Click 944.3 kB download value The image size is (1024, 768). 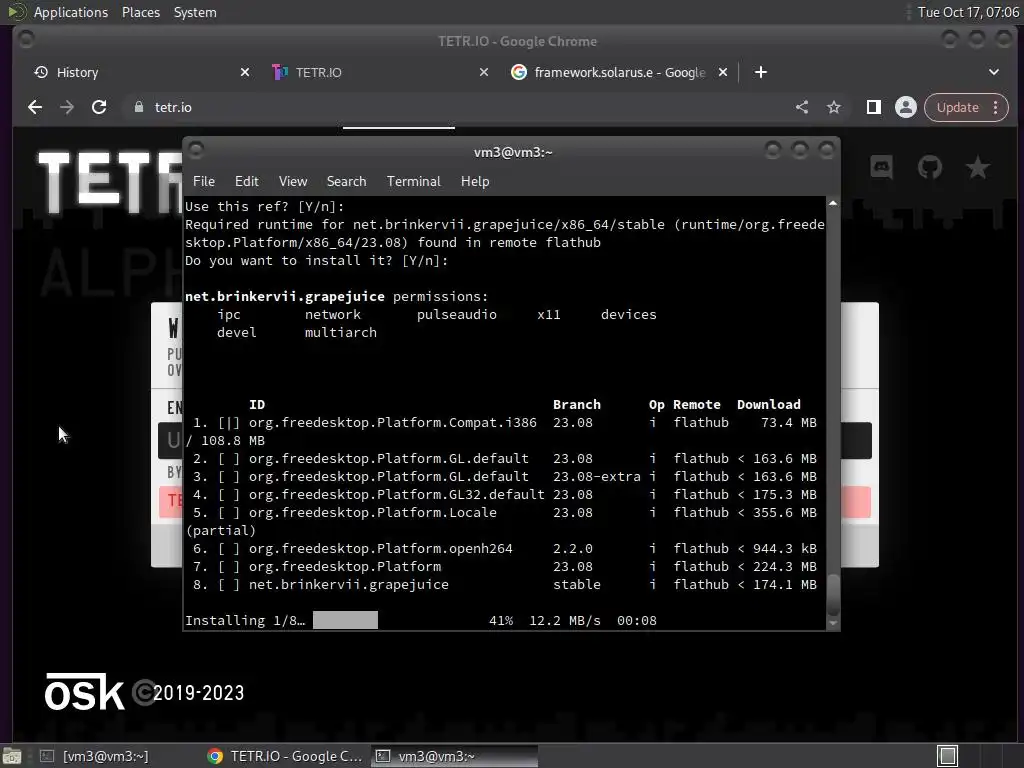click(x=785, y=549)
